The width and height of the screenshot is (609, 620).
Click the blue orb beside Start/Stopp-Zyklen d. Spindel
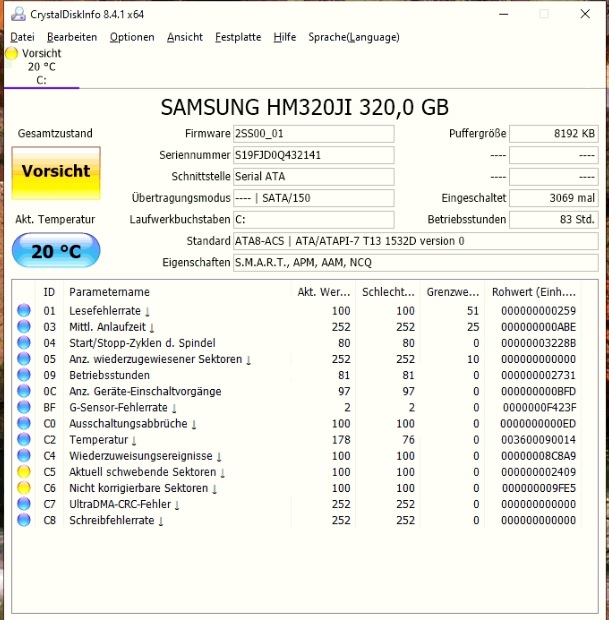pos(24,343)
